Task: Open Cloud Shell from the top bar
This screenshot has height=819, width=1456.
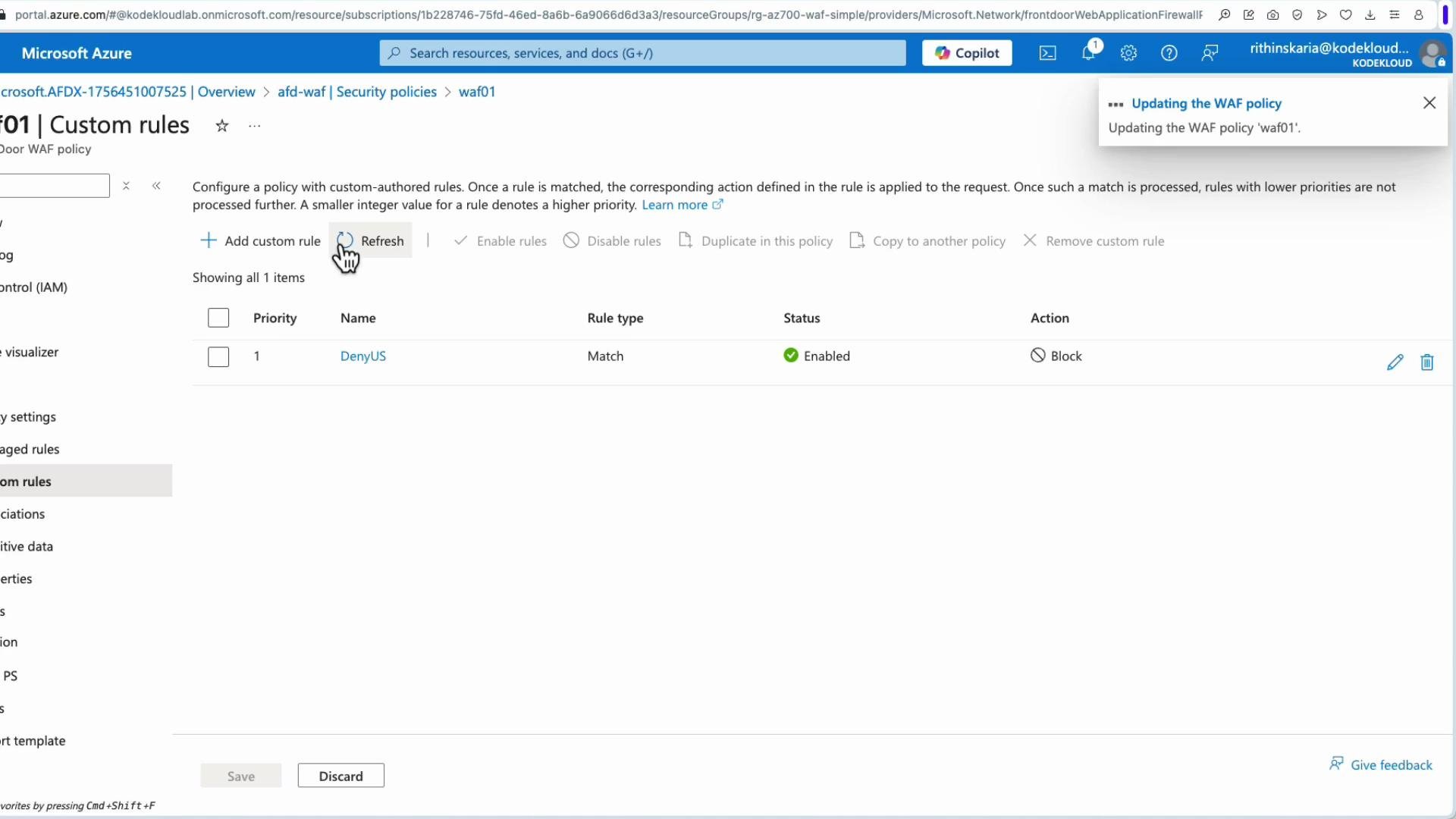Action: pyautogui.click(x=1047, y=53)
